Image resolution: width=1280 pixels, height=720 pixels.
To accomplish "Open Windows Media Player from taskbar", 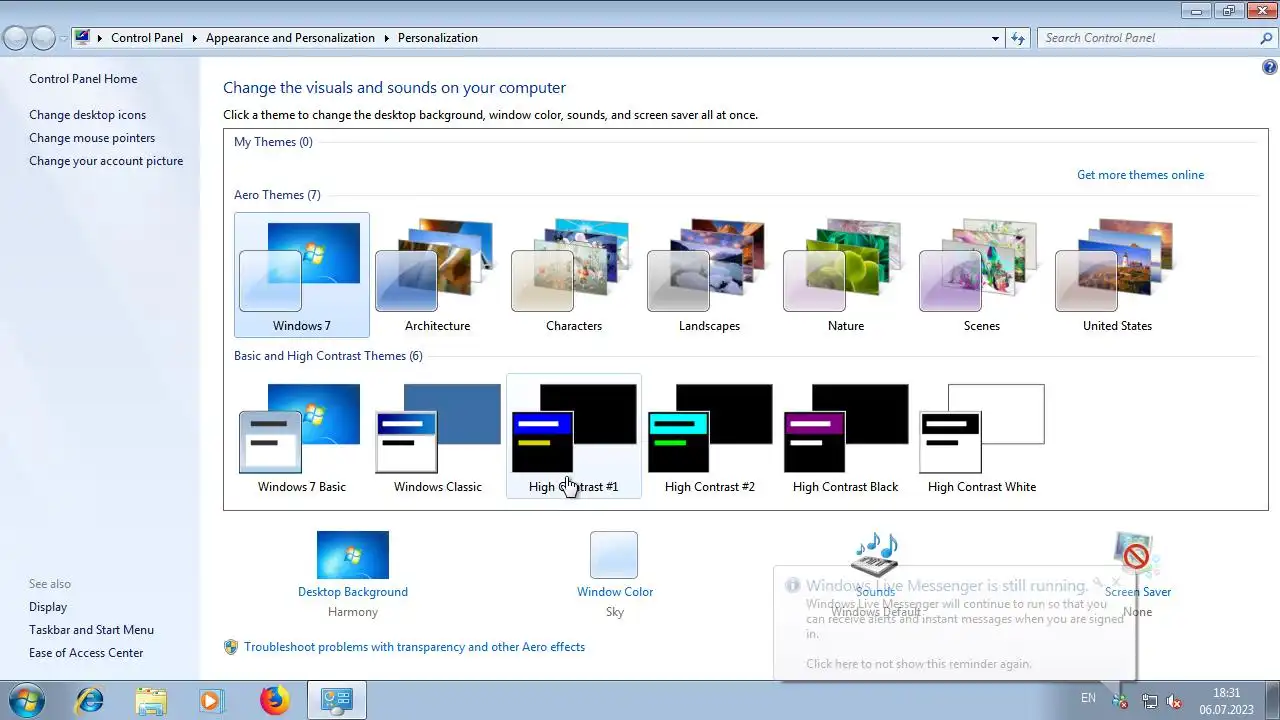I will [211, 700].
